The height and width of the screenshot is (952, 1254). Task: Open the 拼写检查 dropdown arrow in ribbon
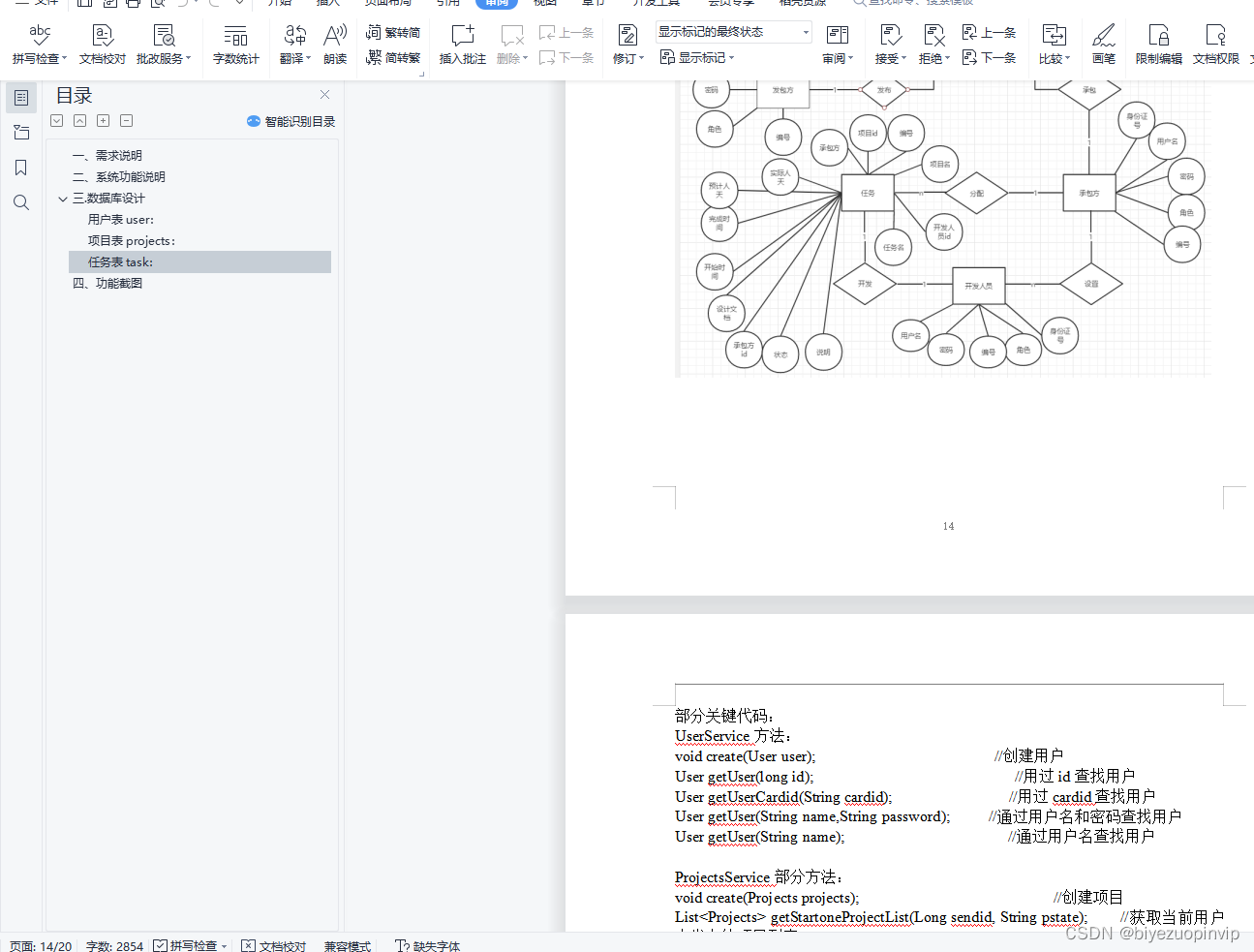(65, 59)
